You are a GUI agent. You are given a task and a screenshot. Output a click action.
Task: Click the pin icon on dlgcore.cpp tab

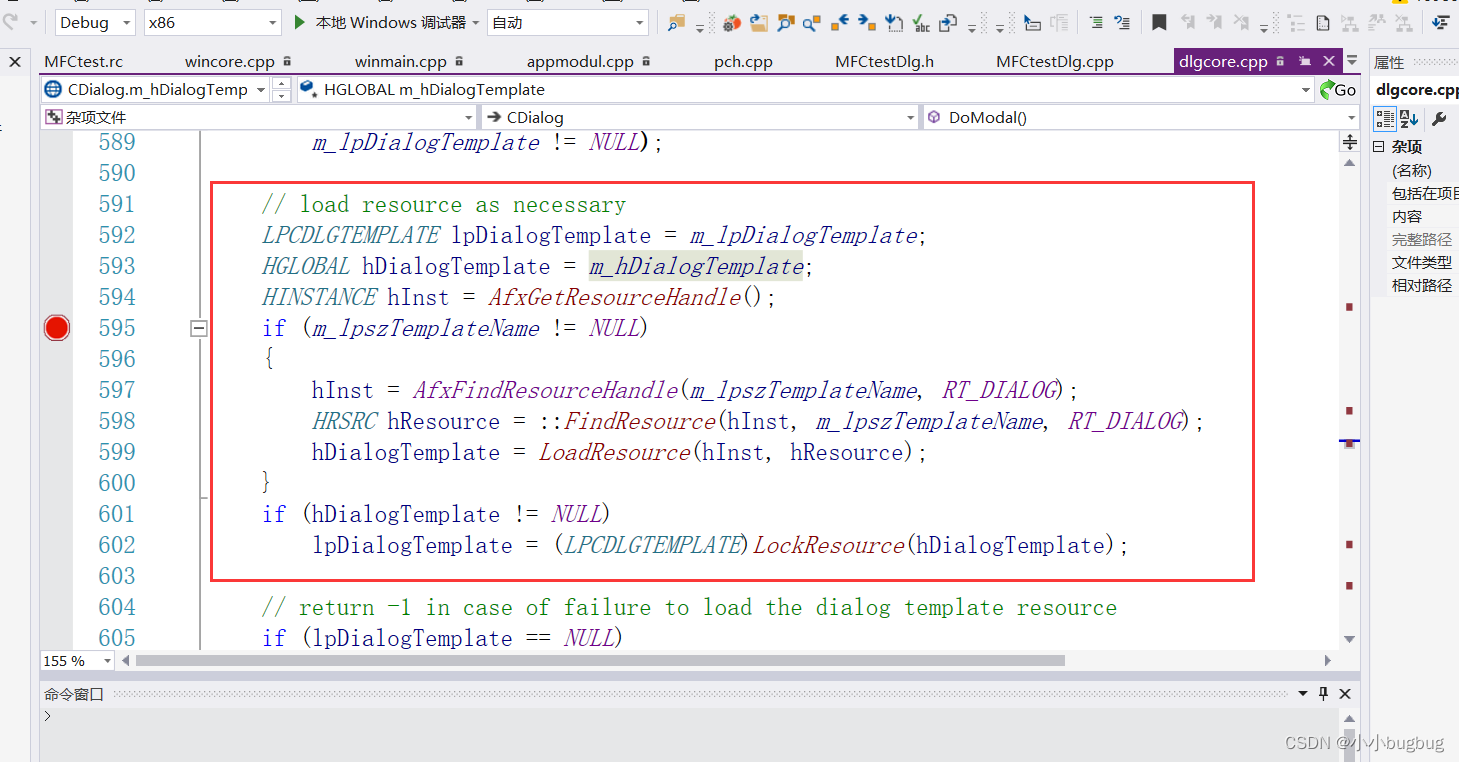click(x=1304, y=61)
